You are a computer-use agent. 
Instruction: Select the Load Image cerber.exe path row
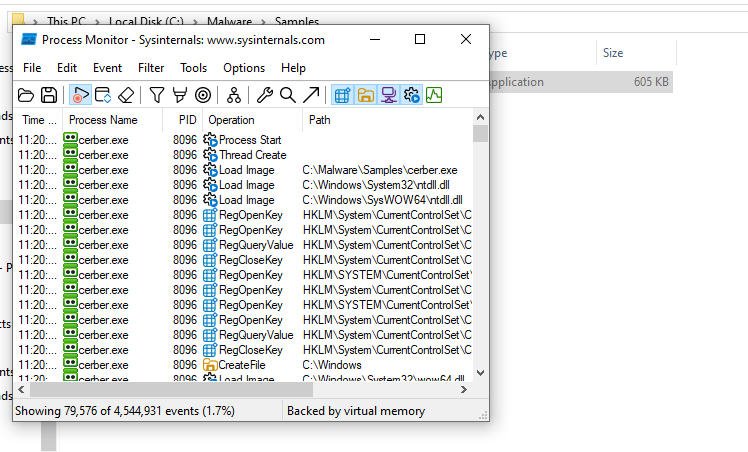click(x=244, y=170)
